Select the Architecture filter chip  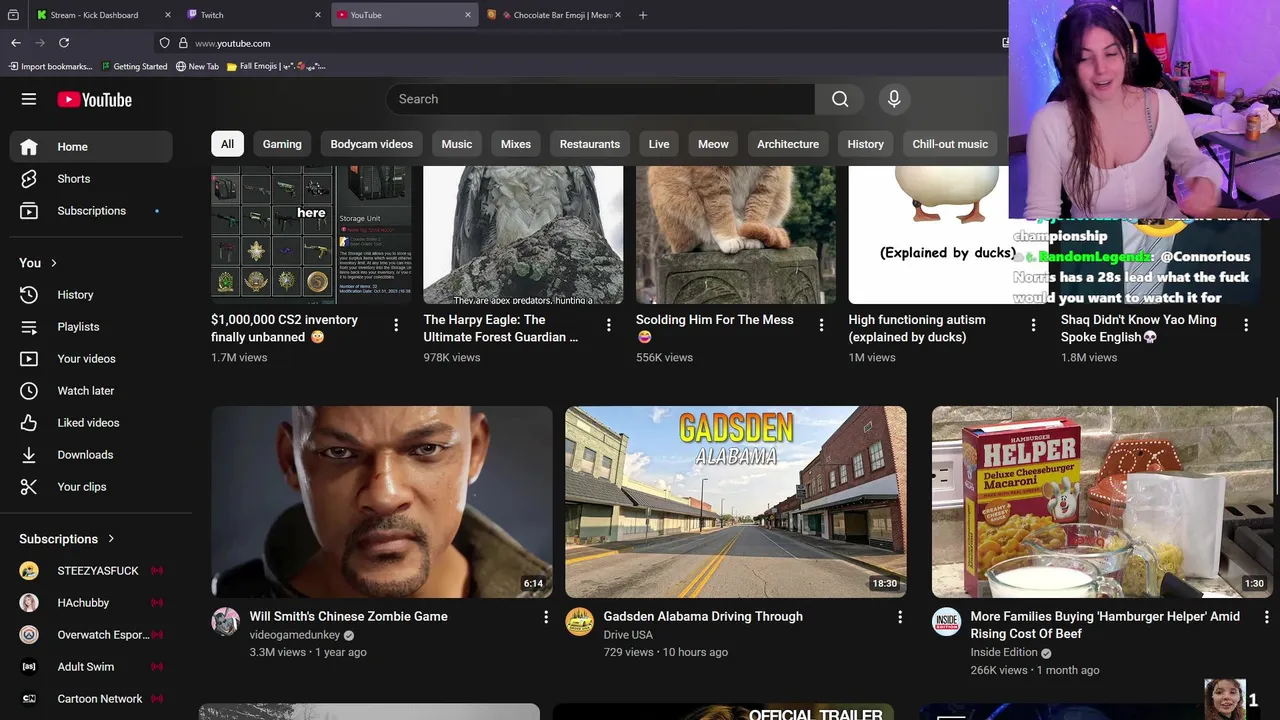[788, 144]
